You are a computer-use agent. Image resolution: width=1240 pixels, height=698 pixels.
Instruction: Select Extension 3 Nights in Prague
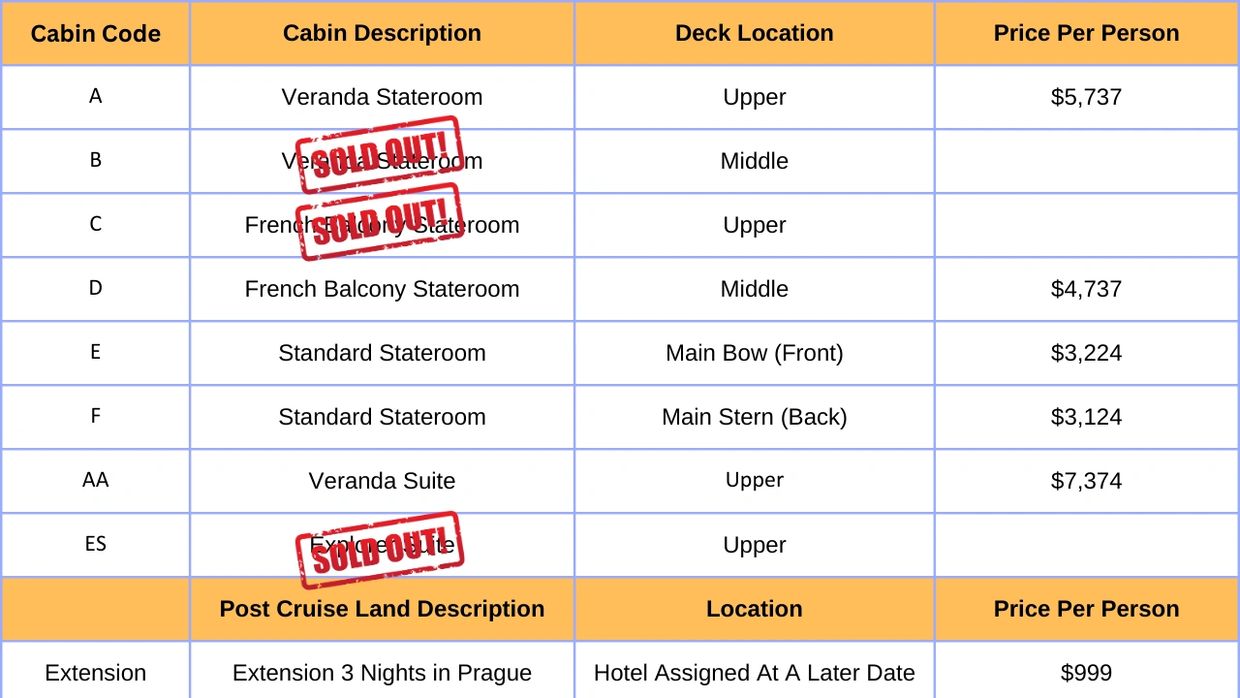point(382,673)
